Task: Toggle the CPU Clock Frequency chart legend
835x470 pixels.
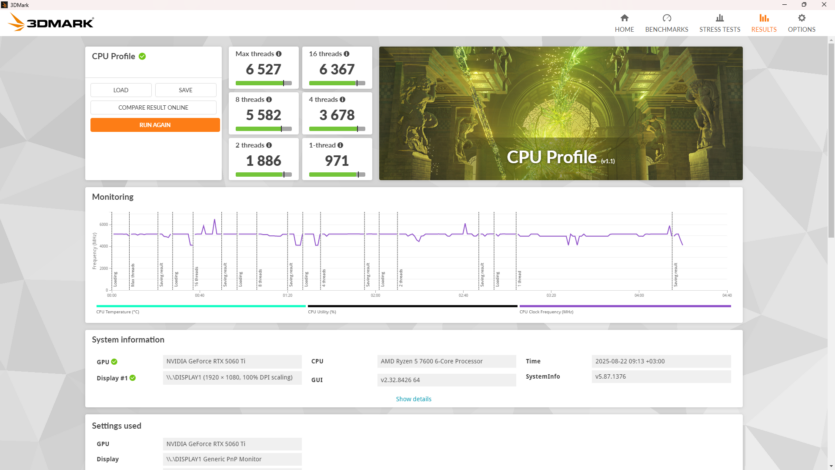Action: pyautogui.click(x=625, y=309)
